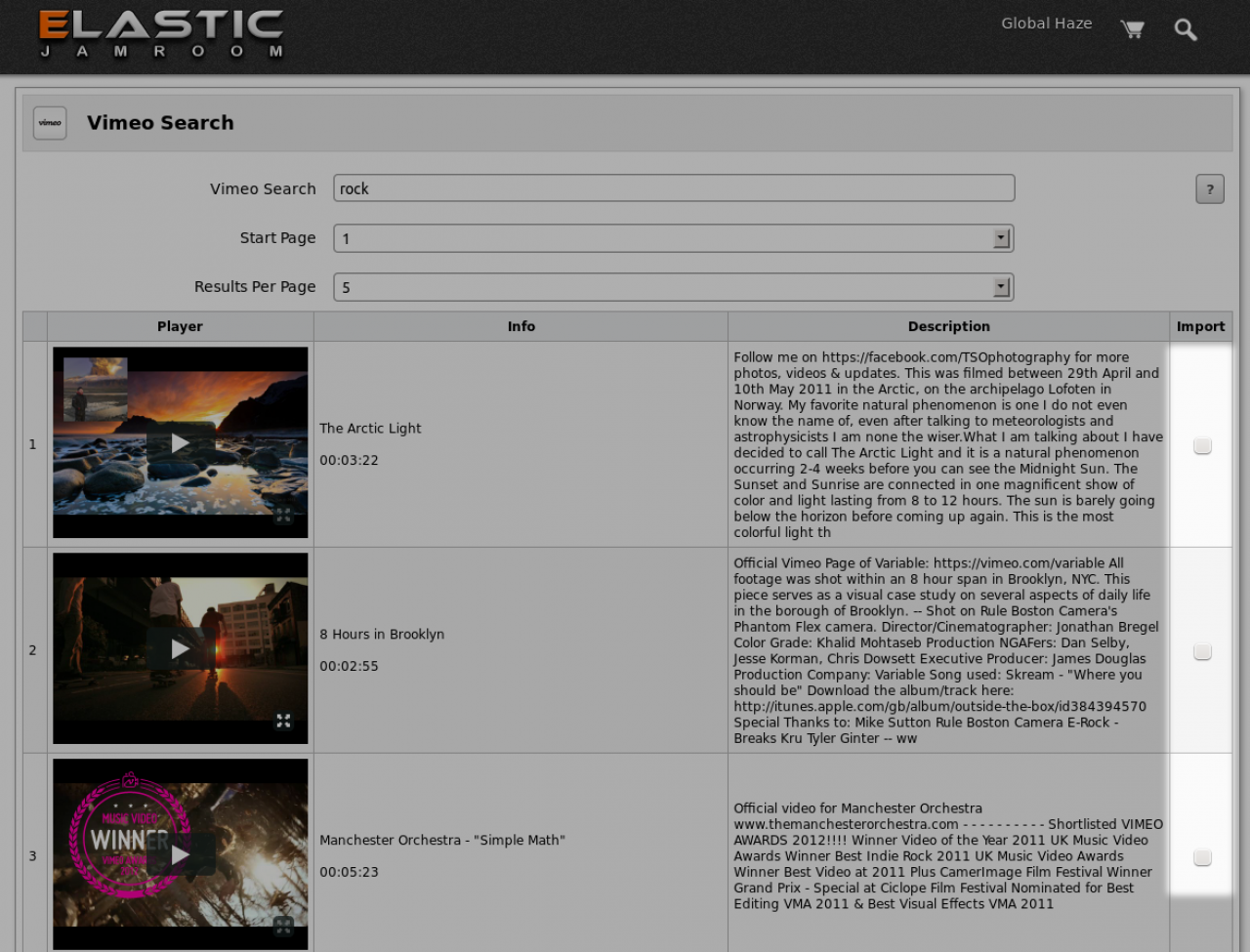Click the Player column header
1250x952 pixels.
(181, 326)
